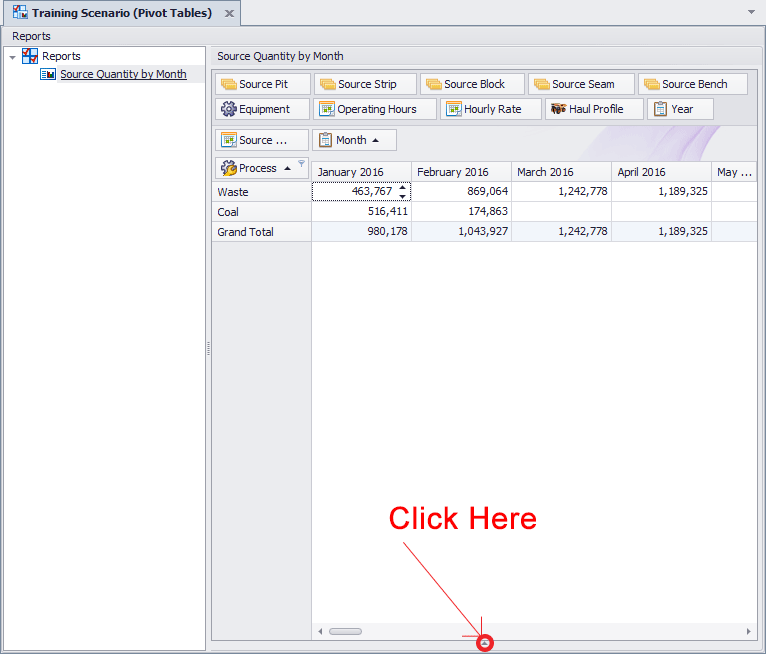
Task: Click the truncated Source data field icon
Action: point(228,140)
